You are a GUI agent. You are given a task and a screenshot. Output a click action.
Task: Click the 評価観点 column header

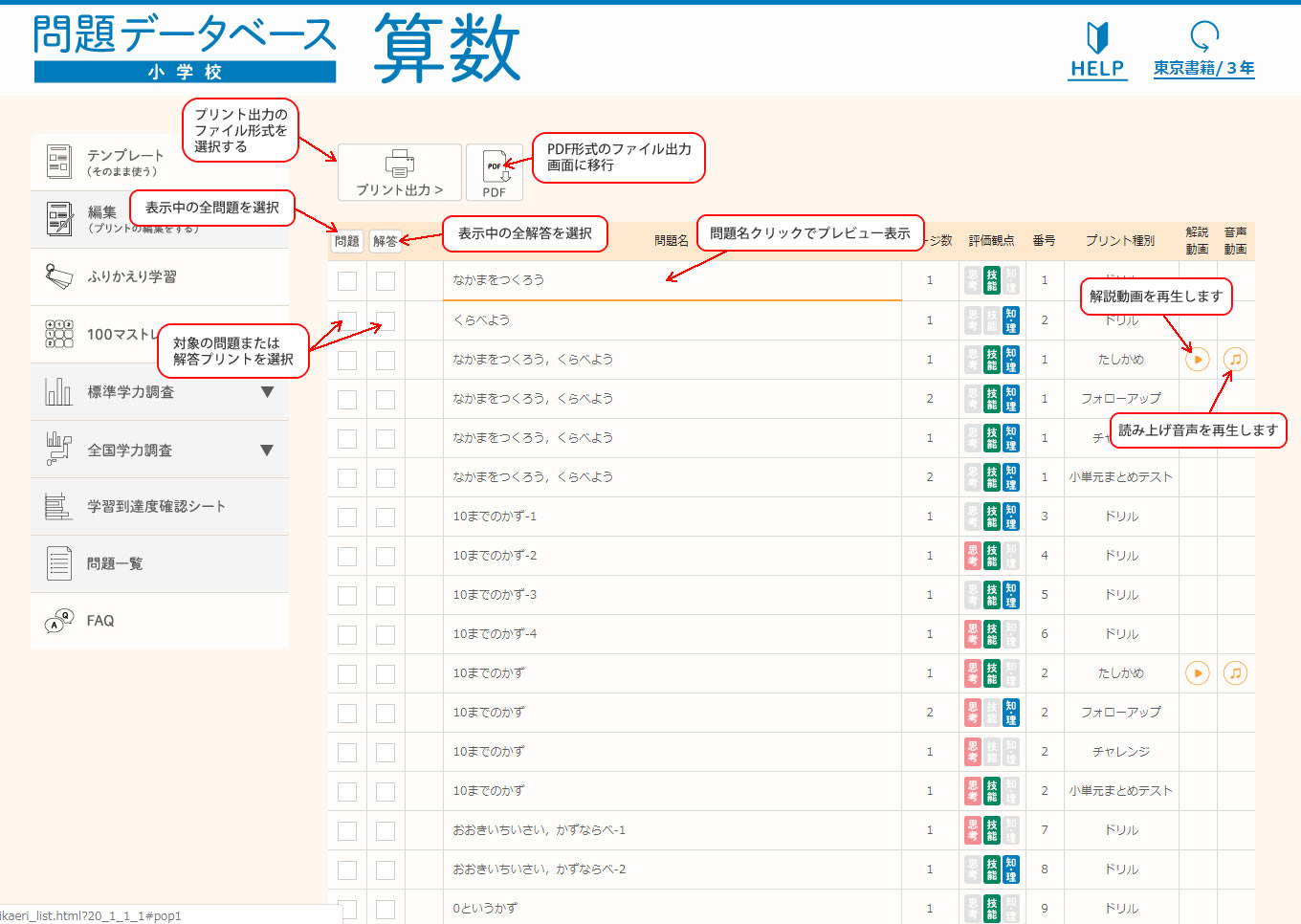[991, 241]
